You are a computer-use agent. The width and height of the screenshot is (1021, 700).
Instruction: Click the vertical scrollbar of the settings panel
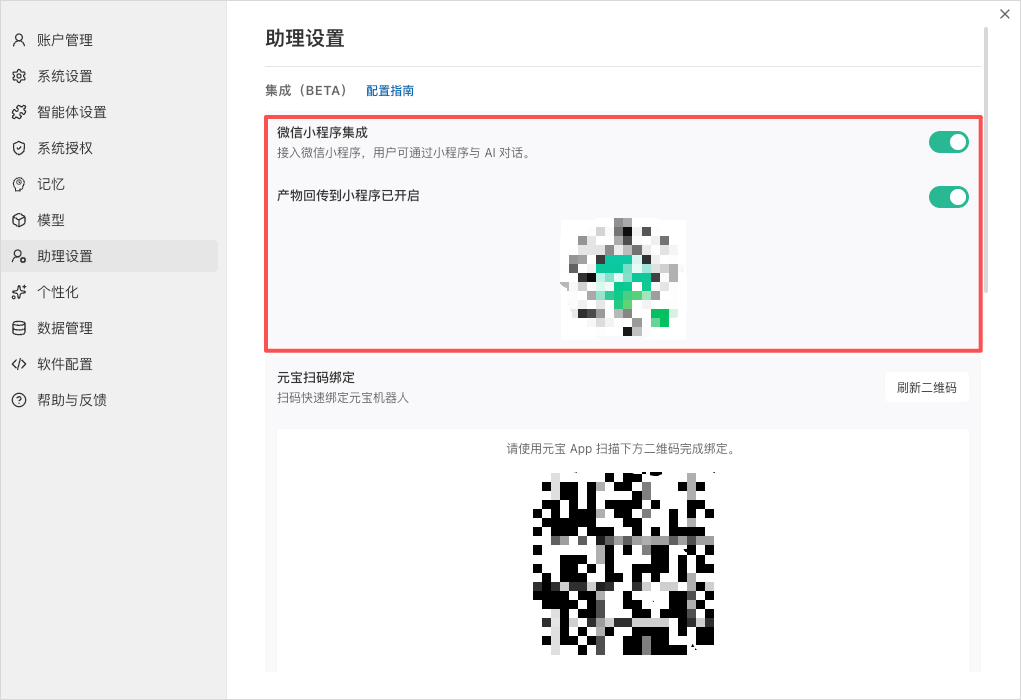pyautogui.click(x=986, y=160)
